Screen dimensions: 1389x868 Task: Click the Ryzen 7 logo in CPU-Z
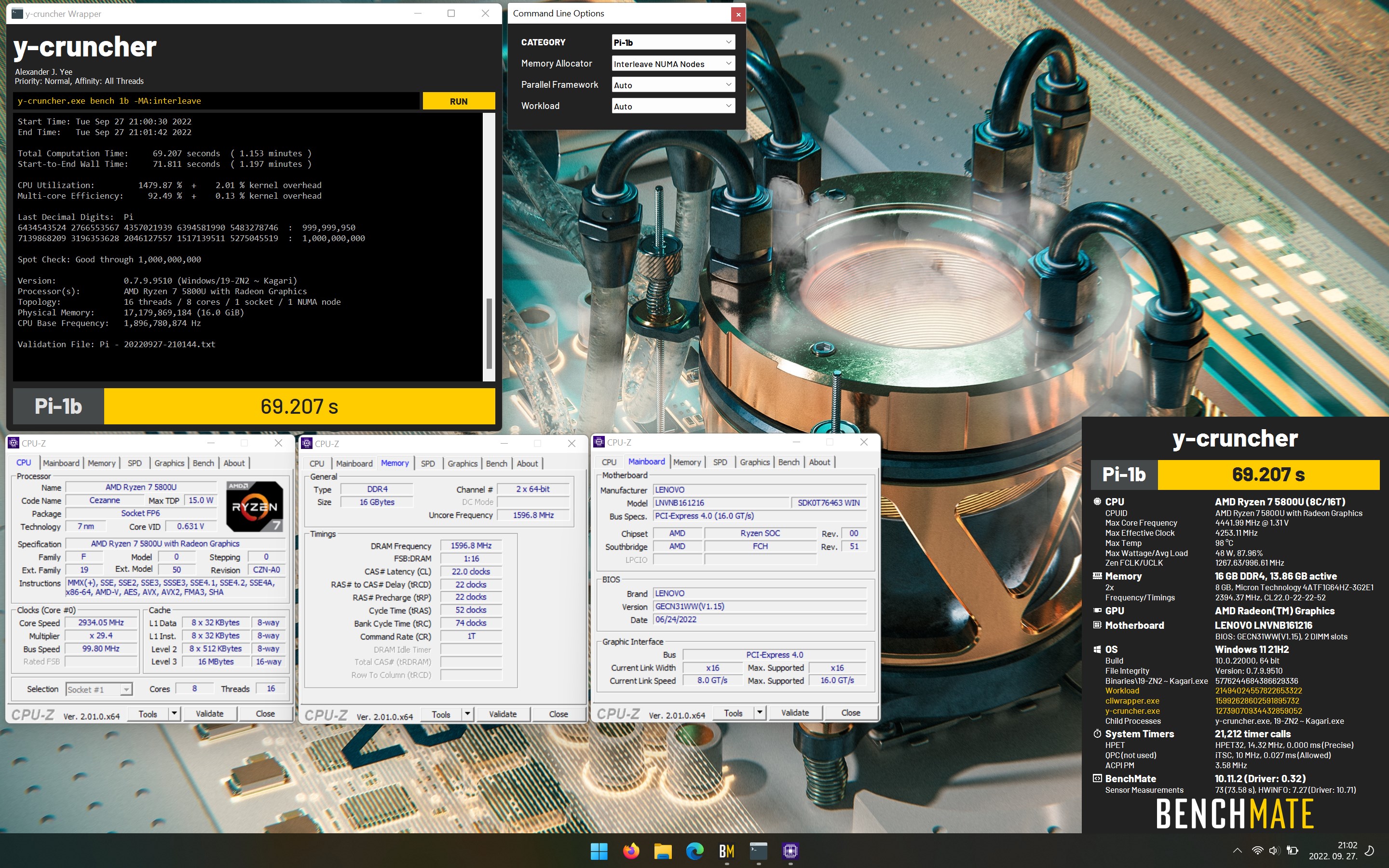254,506
